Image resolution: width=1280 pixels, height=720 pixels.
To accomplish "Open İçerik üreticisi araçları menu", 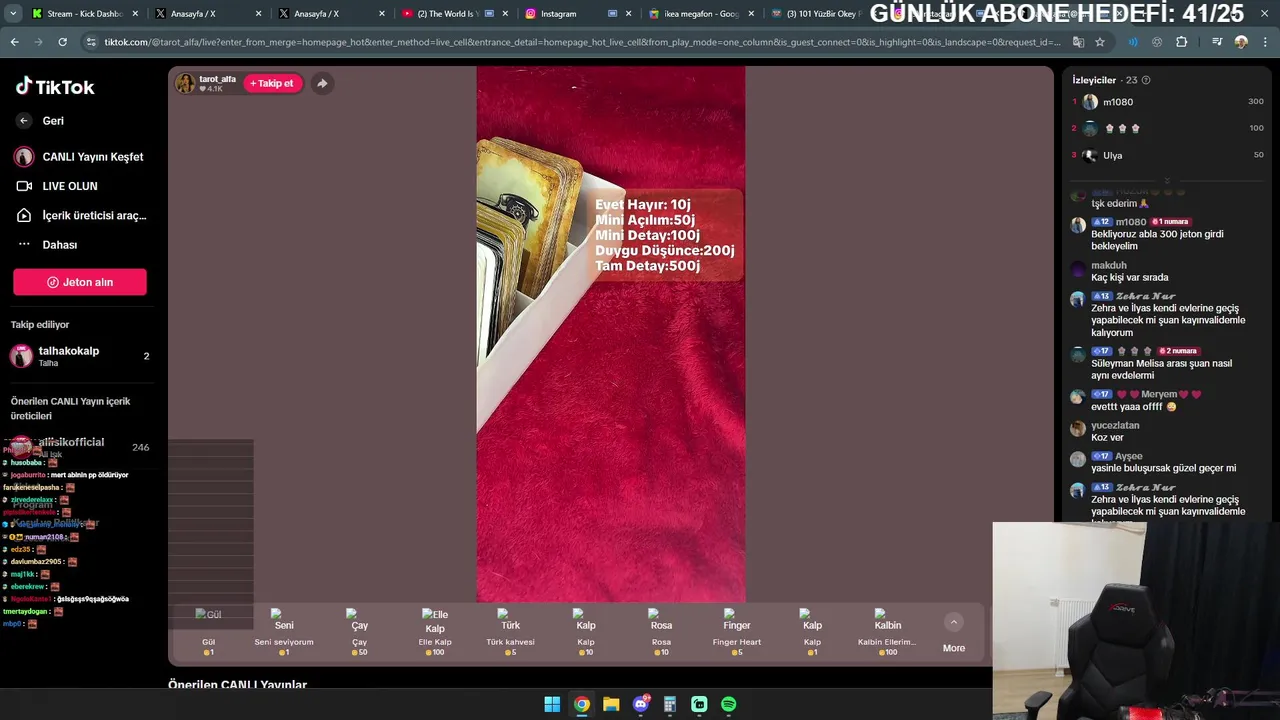I will click(82, 215).
